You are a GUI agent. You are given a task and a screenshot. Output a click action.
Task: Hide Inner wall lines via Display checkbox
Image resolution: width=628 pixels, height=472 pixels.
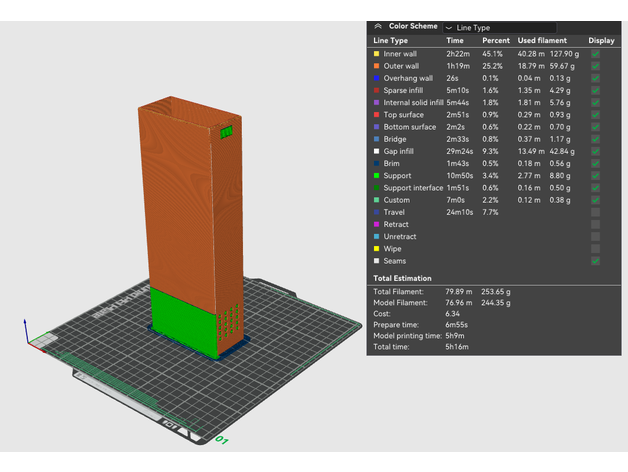tap(596, 54)
